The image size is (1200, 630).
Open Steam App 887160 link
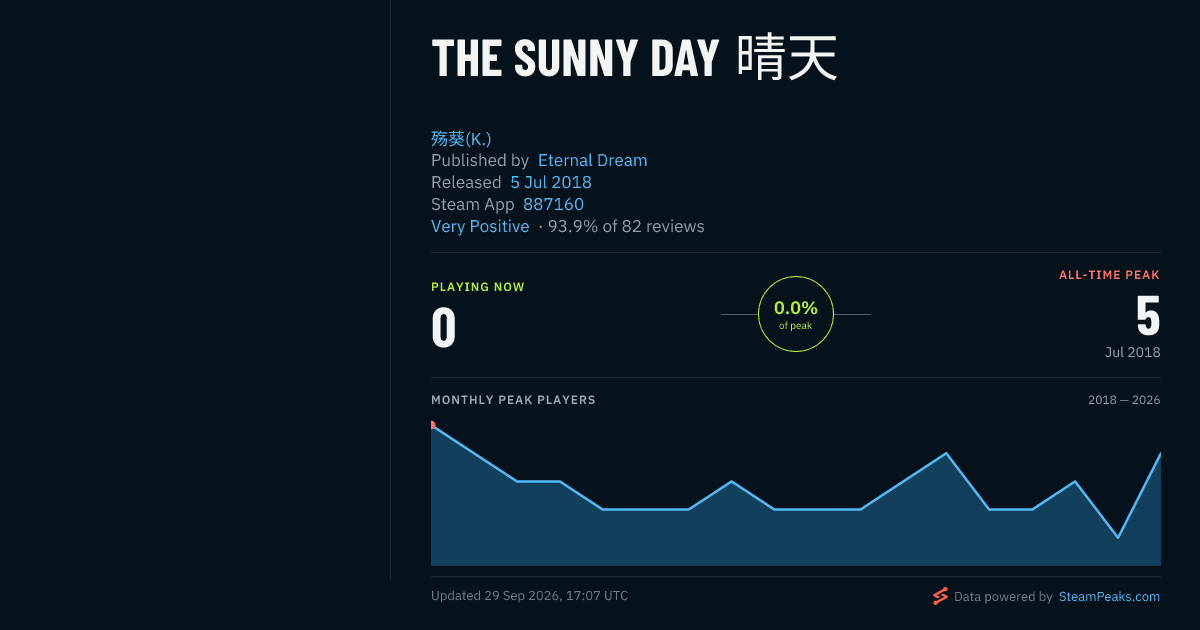[553, 204]
